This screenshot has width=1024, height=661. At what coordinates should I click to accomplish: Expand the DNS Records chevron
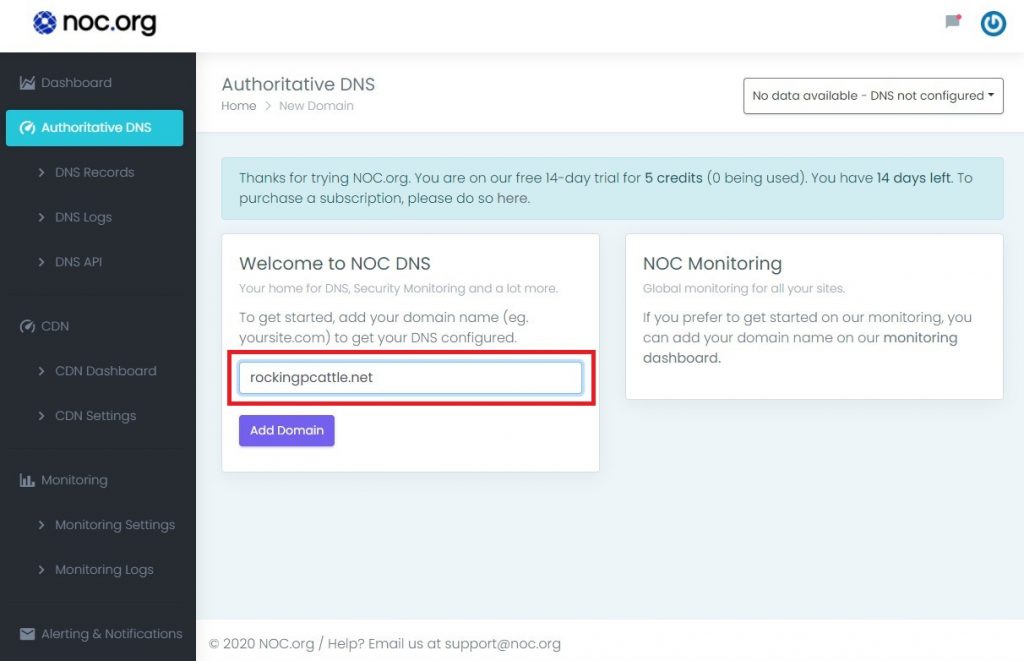pos(41,172)
